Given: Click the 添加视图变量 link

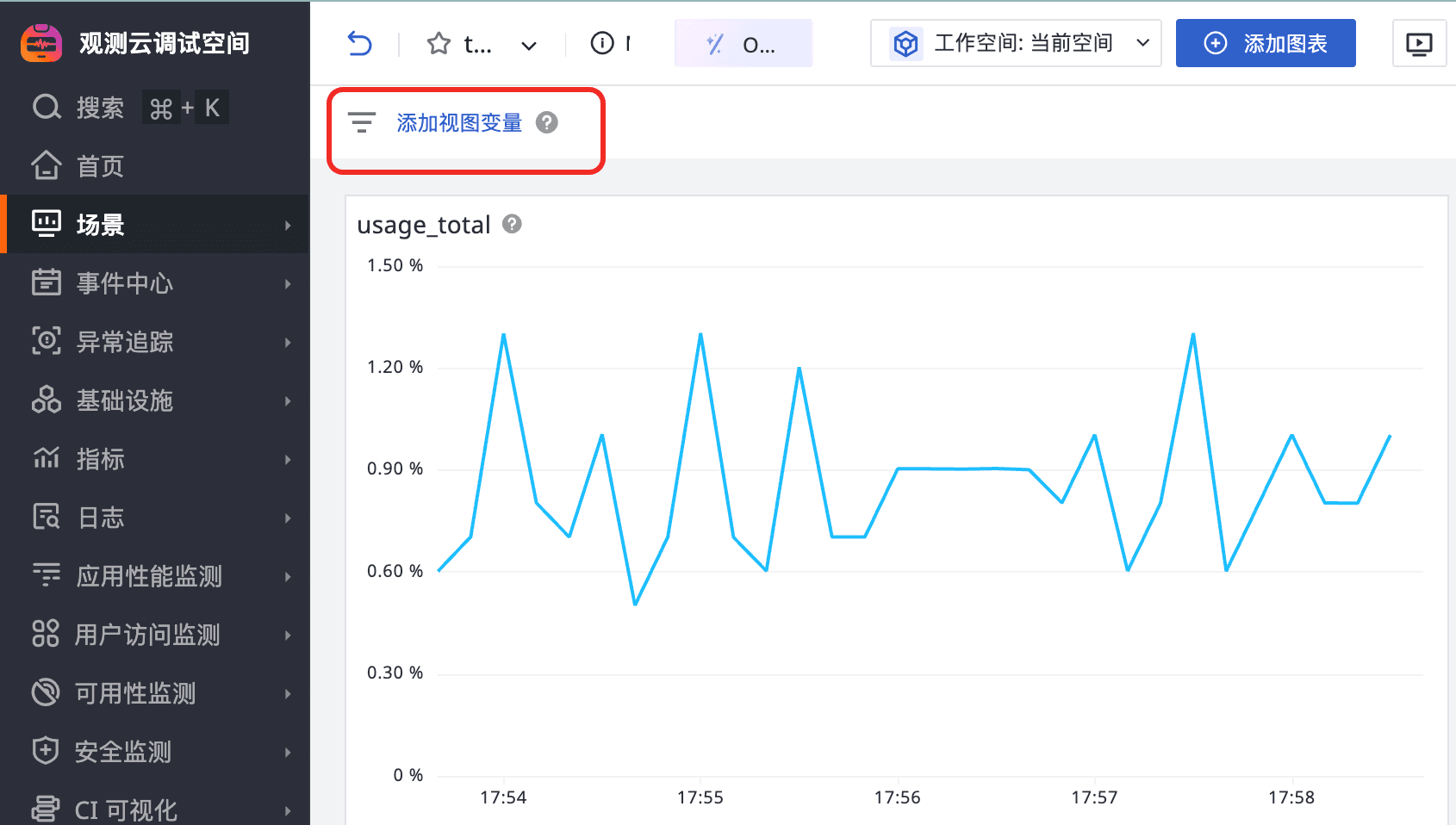Looking at the screenshot, I should [459, 123].
